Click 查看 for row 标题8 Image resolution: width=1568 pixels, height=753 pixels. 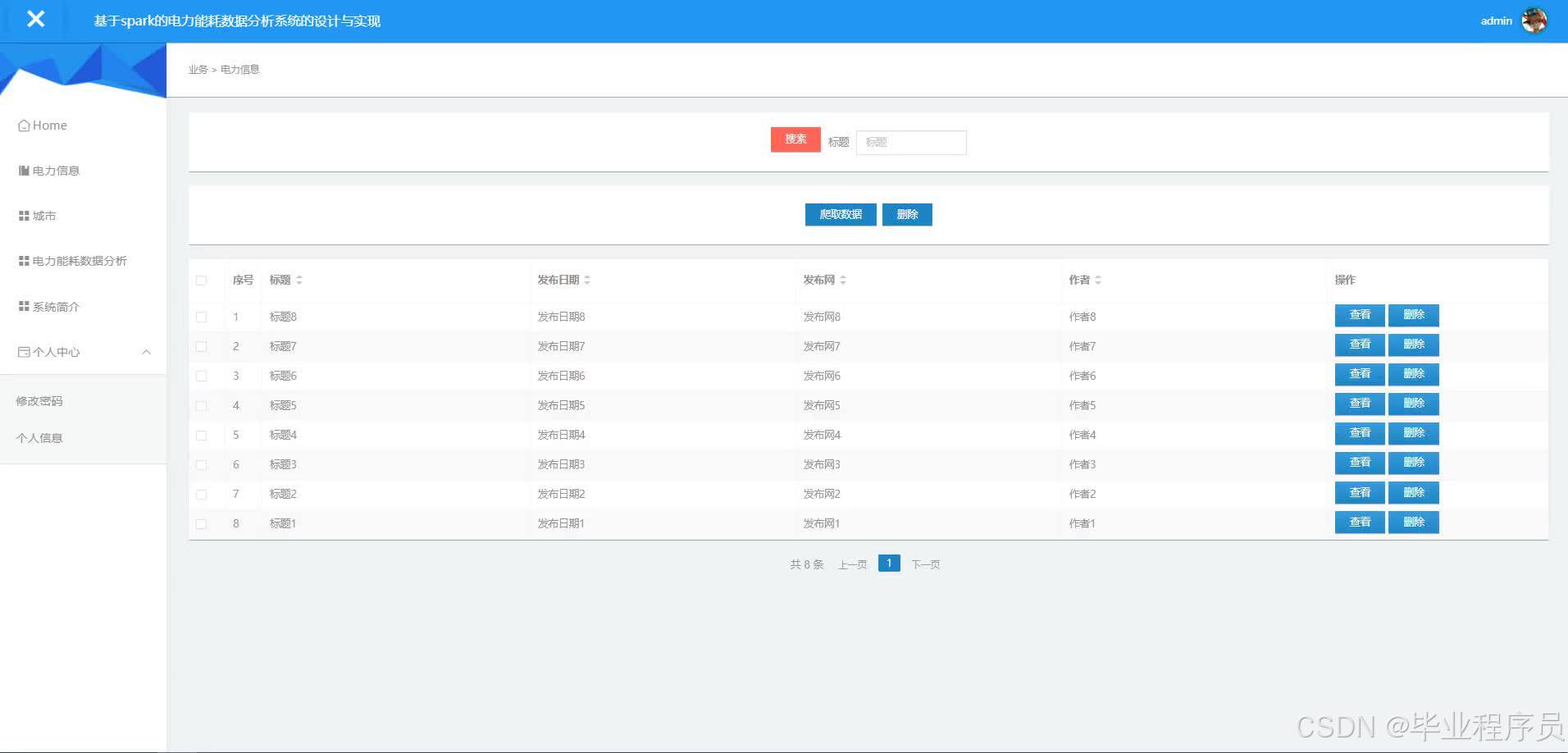pos(1360,315)
